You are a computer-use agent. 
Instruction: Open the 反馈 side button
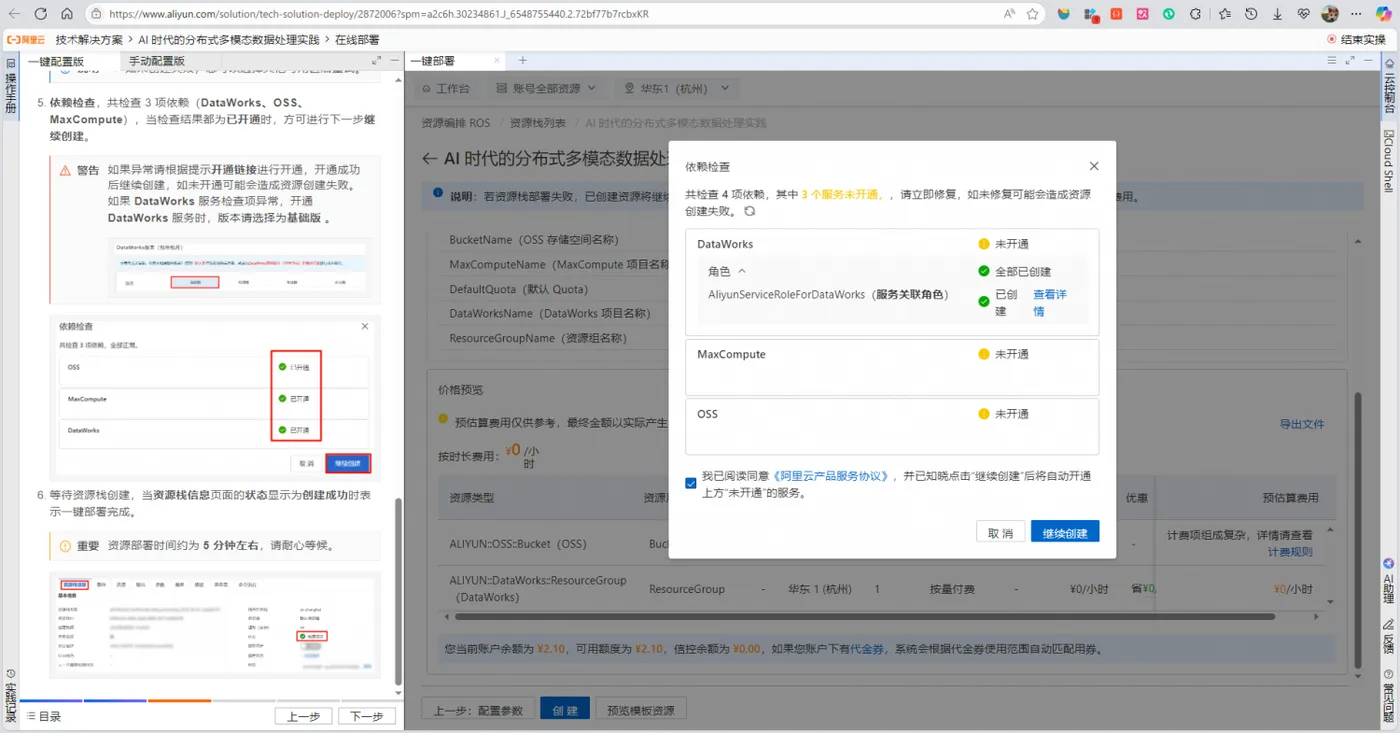(x=1389, y=635)
